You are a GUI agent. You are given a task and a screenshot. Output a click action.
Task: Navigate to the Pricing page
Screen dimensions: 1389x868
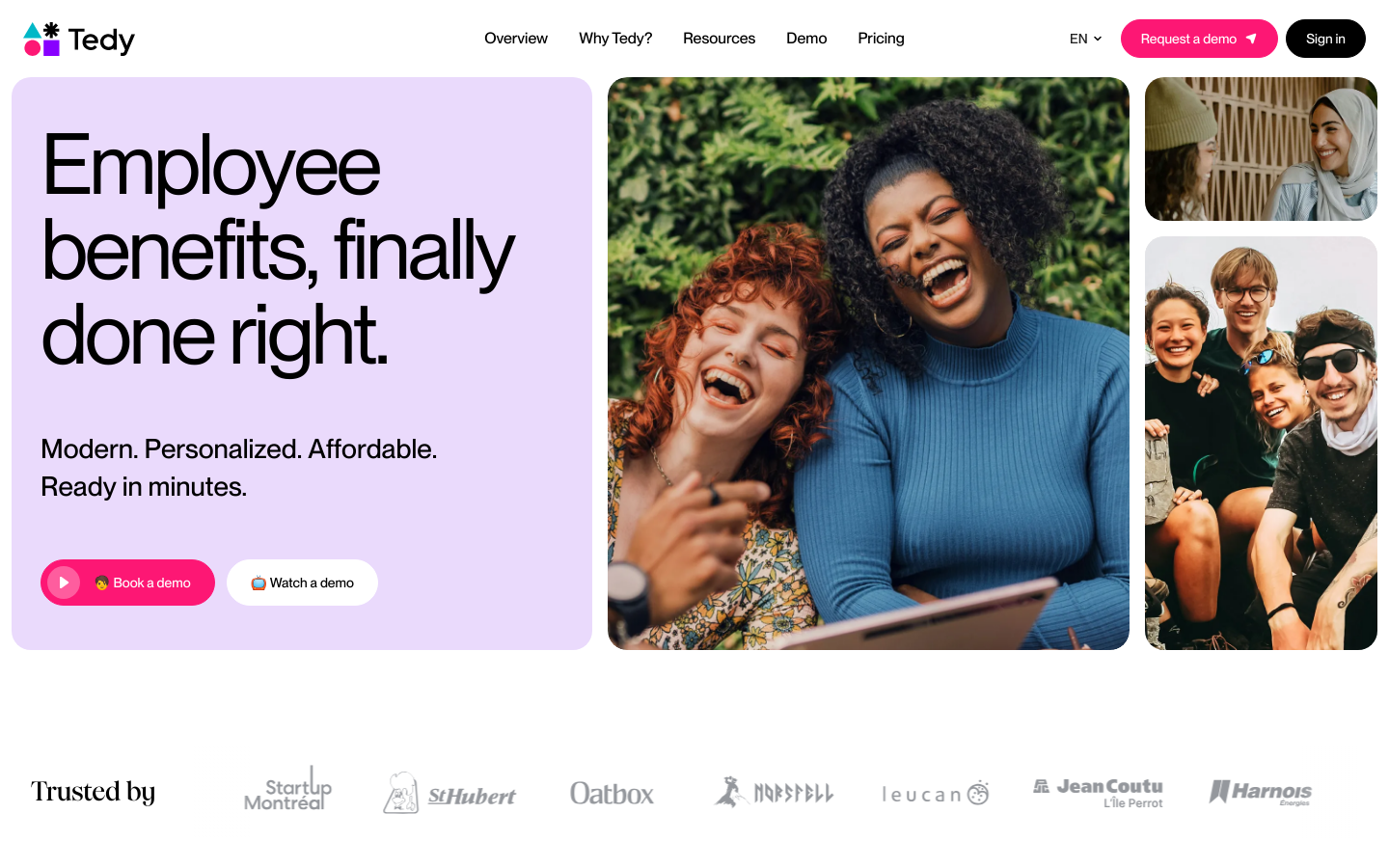[881, 39]
